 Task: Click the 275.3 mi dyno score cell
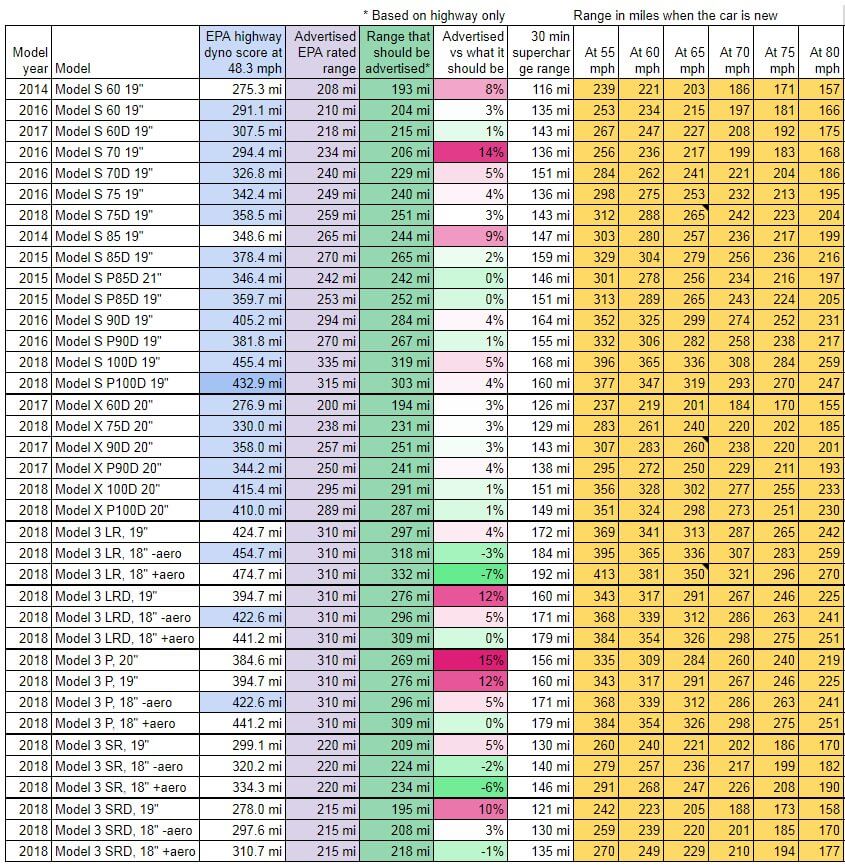point(243,89)
